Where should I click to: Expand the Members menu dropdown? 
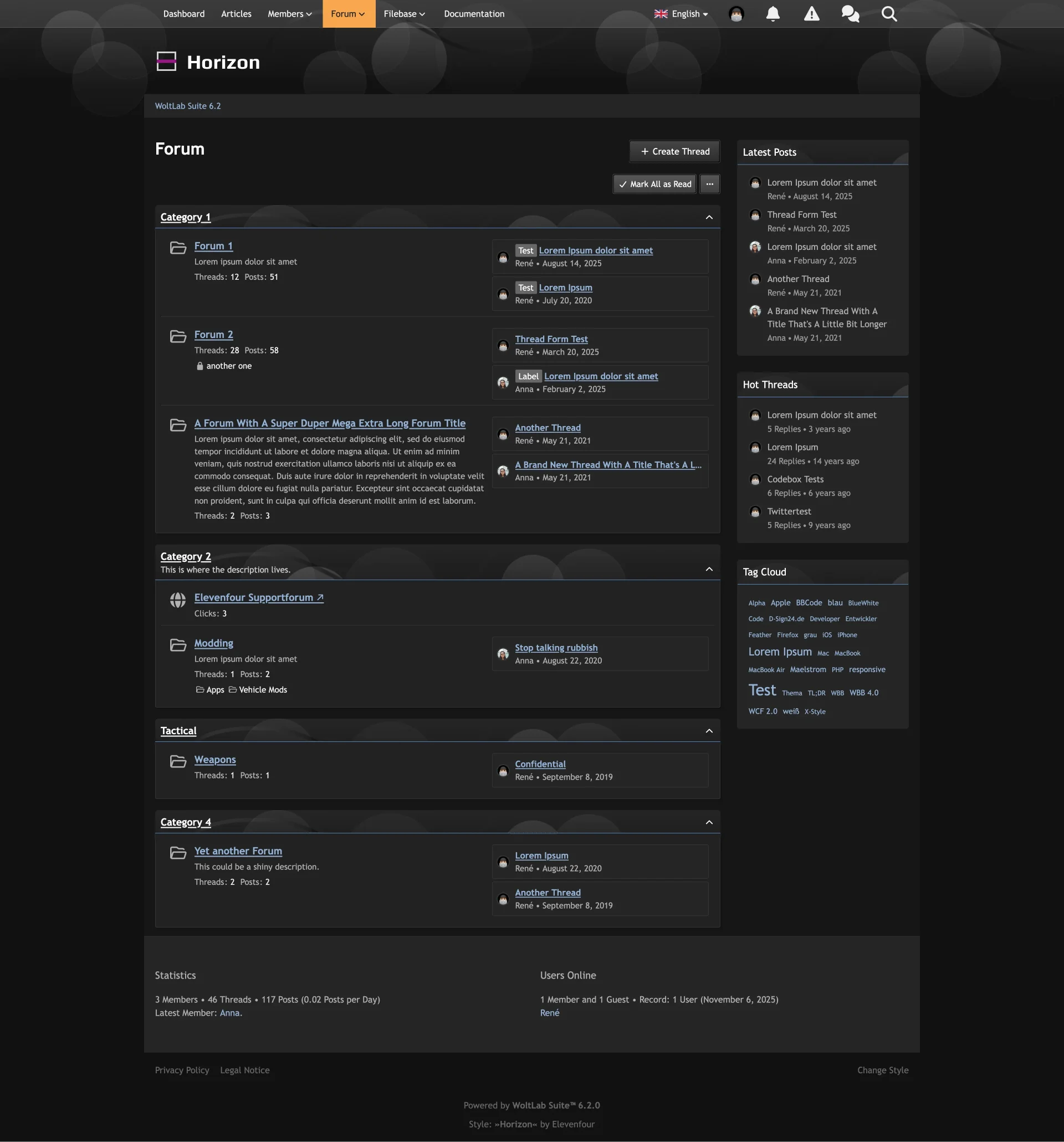click(290, 14)
